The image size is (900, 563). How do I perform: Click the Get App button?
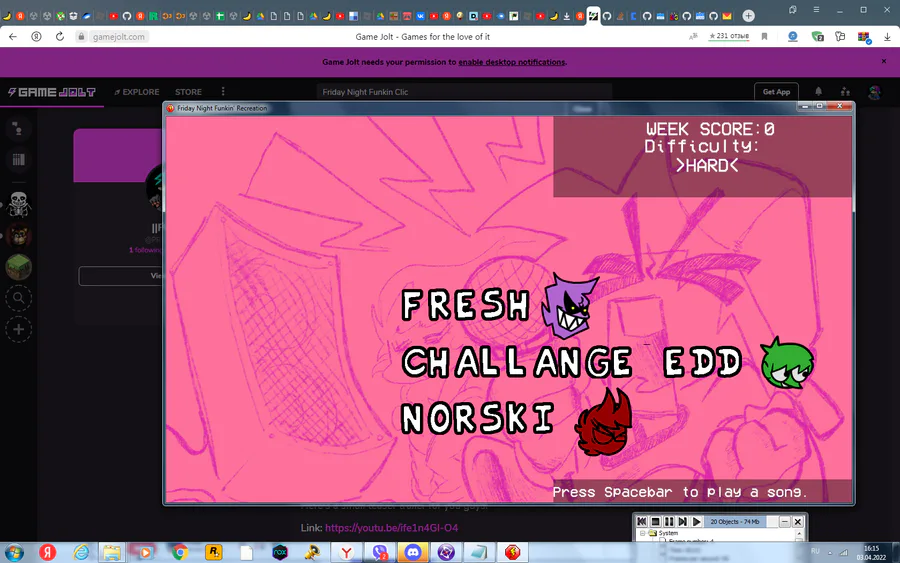tap(776, 92)
